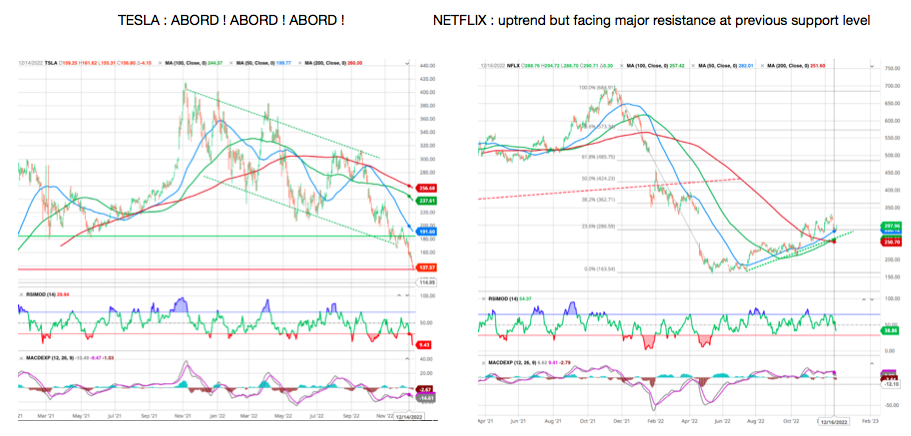Click the RSIMOD (14) label on Netflix chart
This screenshot has height=436, width=911.
point(503,299)
